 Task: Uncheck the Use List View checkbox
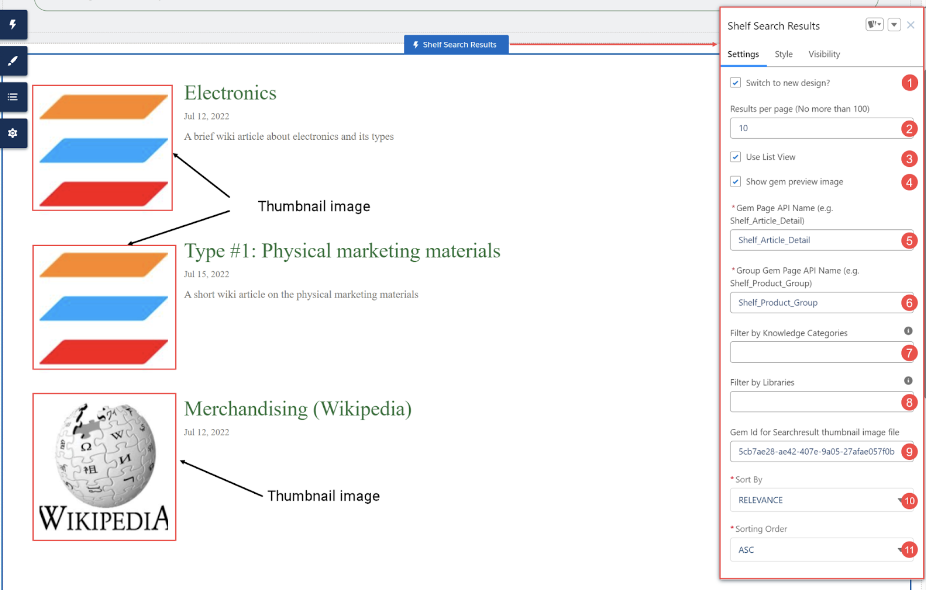click(x=735, y=157)
